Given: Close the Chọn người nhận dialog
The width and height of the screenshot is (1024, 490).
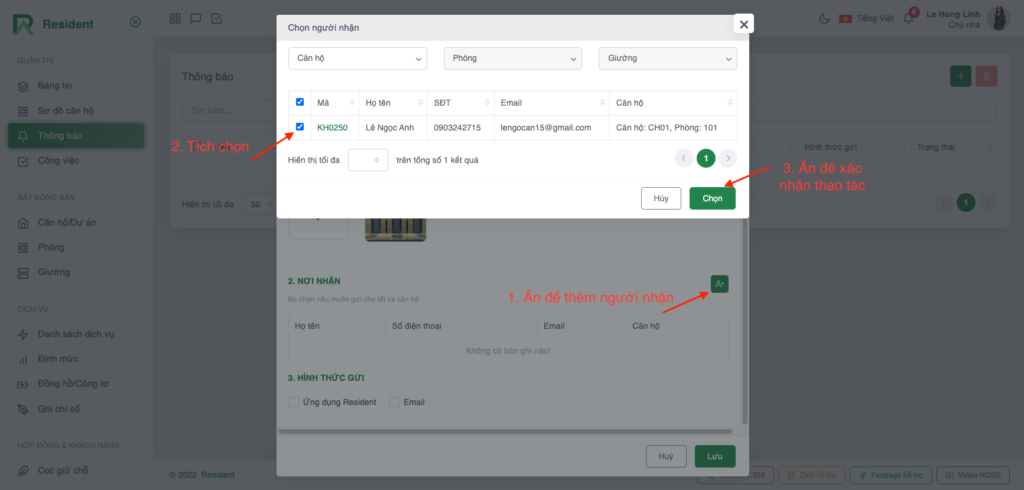Looking at the screenshot, I should pyautogui.click(x=743, y=24).
